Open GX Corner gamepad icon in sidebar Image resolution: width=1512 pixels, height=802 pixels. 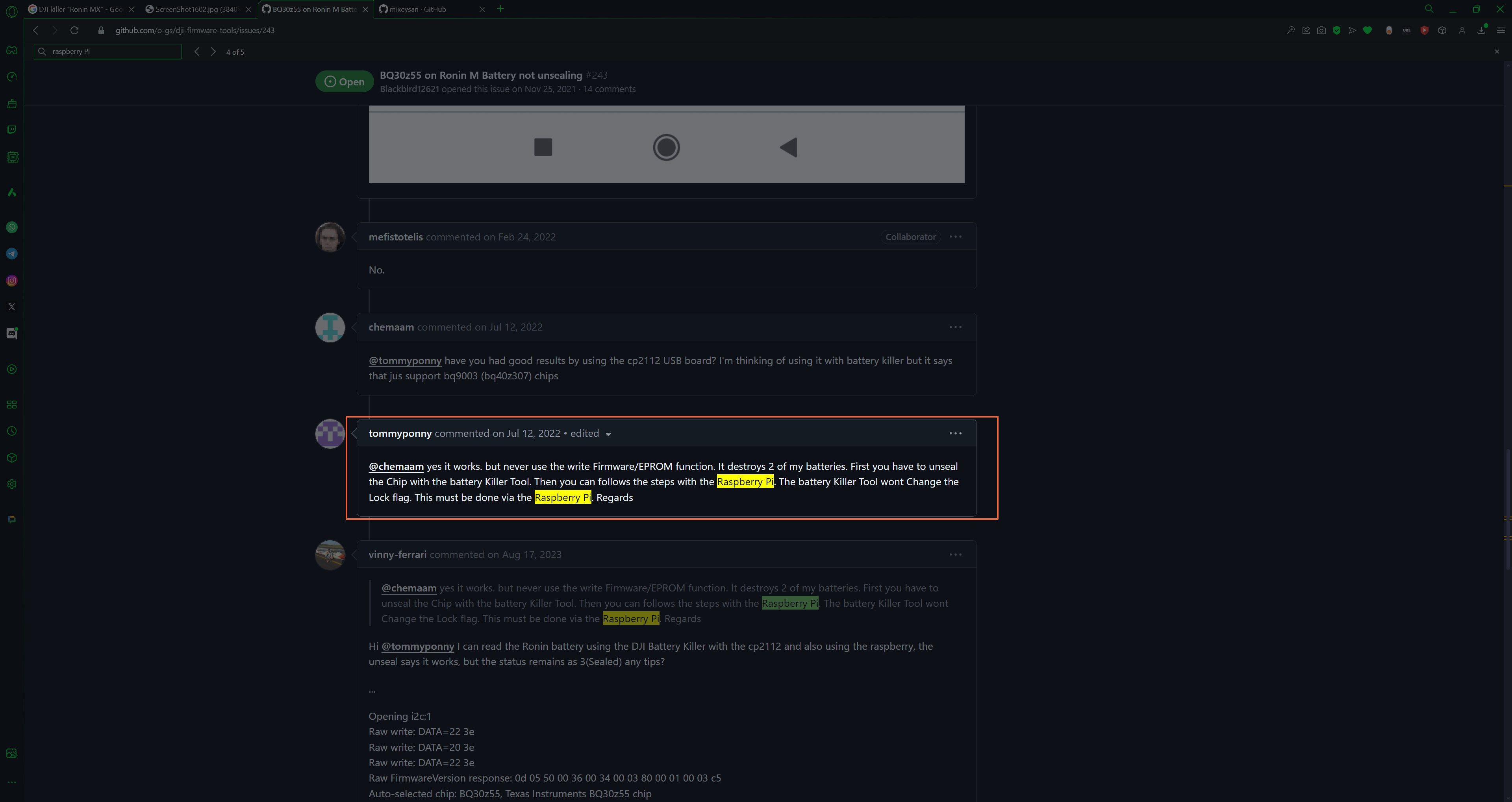12,50
